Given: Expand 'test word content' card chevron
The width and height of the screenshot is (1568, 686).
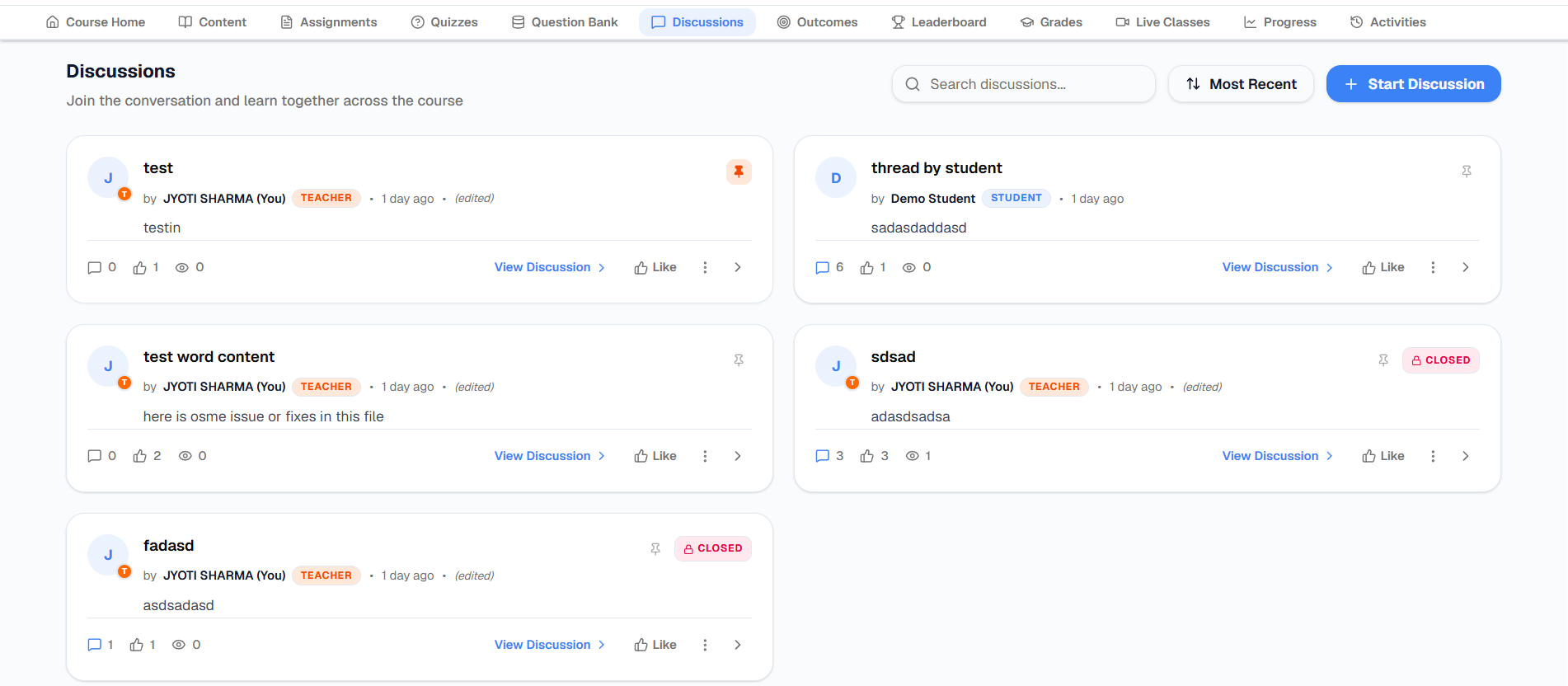Looking at the screenshot, I should tap(737, 456).
